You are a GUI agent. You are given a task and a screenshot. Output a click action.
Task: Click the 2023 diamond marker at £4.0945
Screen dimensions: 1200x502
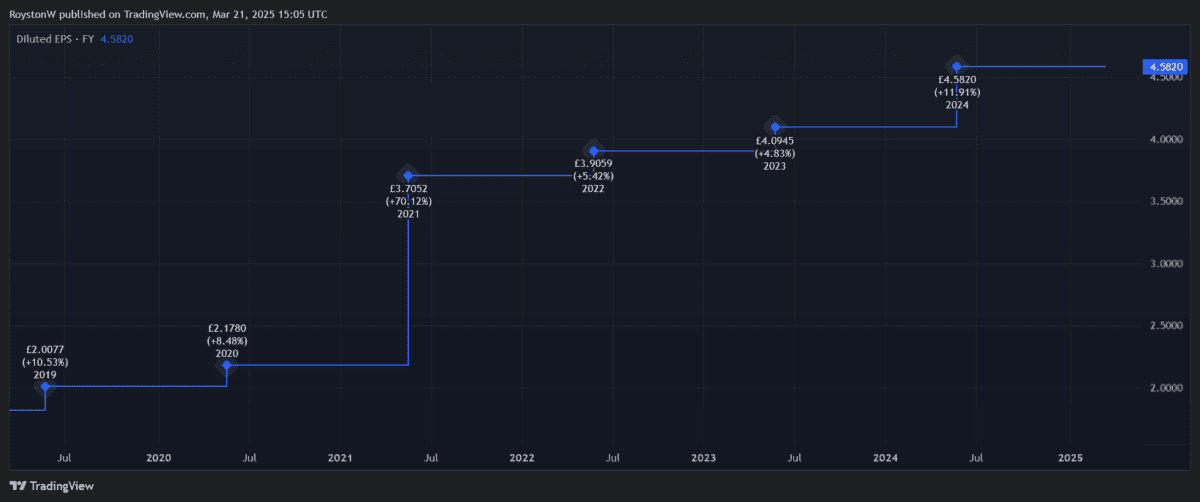point(775,127)
